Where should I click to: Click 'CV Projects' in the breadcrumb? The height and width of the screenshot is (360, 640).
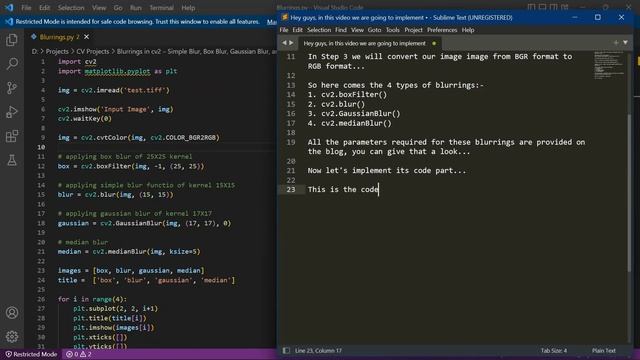coord(93,51)
